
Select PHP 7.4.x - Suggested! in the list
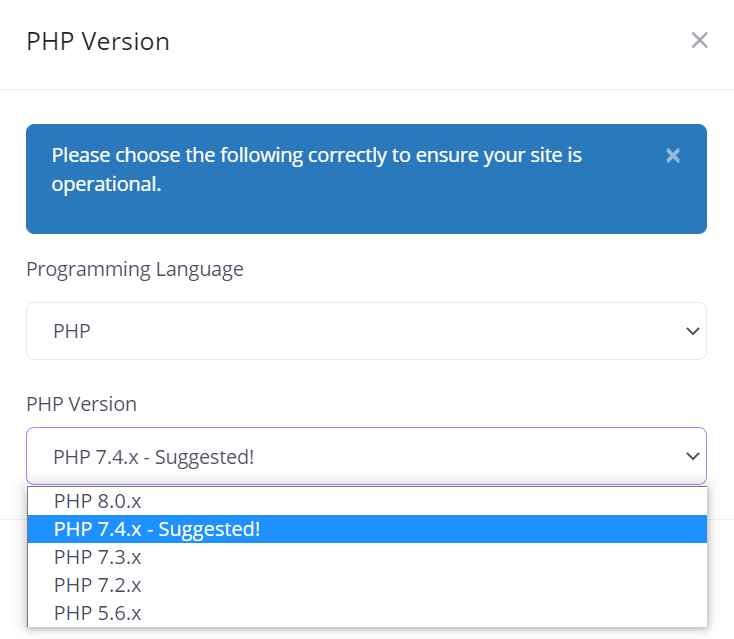click(x=367, y=529)
